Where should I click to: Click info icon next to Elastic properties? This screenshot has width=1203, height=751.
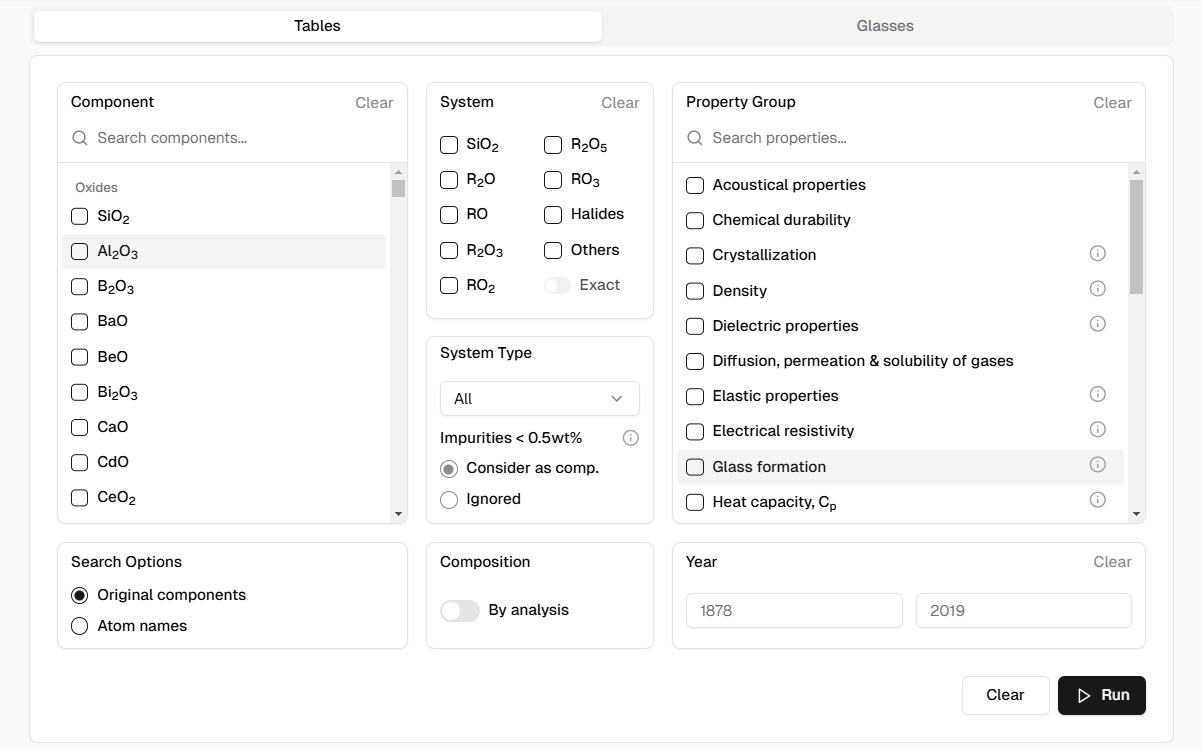1097,394
